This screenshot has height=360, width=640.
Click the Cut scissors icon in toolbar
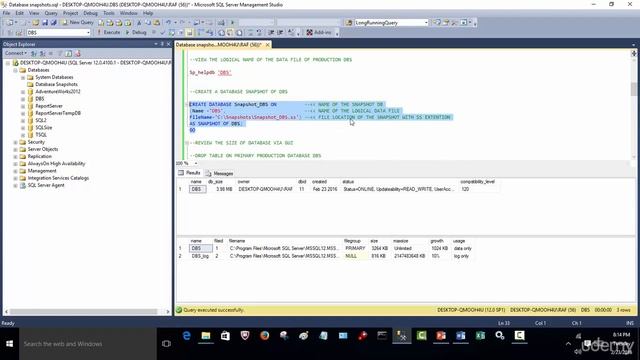(x=139, y=22)
